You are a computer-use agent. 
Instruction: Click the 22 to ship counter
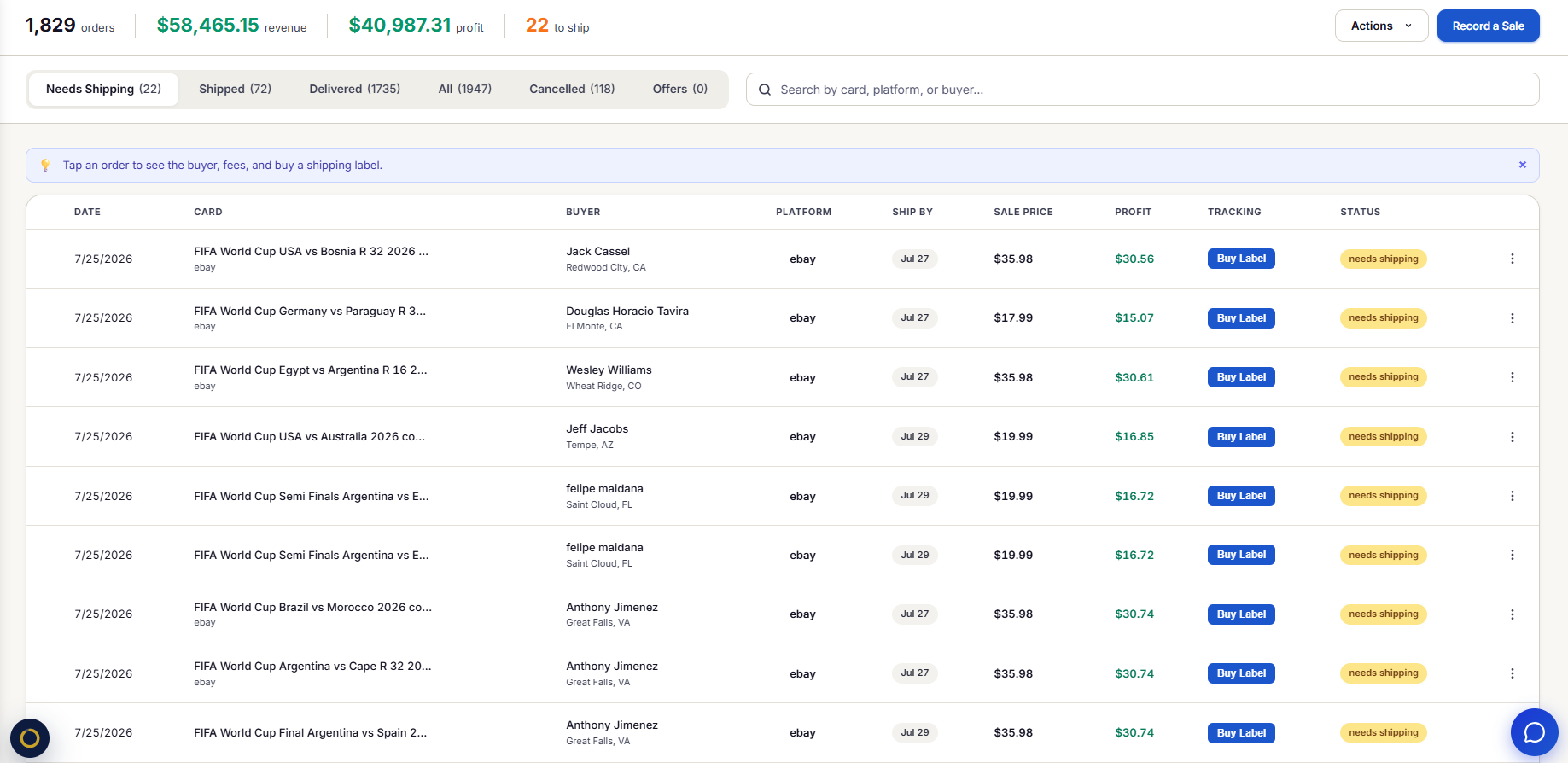coord(557,26)
